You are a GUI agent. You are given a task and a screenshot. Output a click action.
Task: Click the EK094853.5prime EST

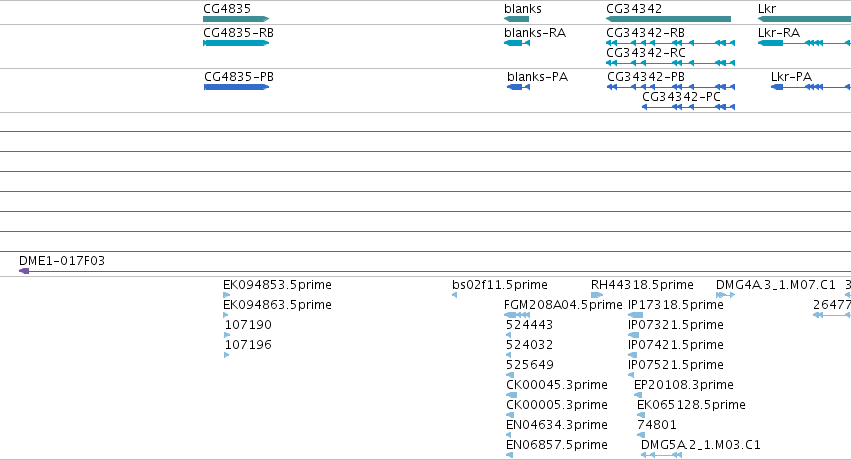226,295
